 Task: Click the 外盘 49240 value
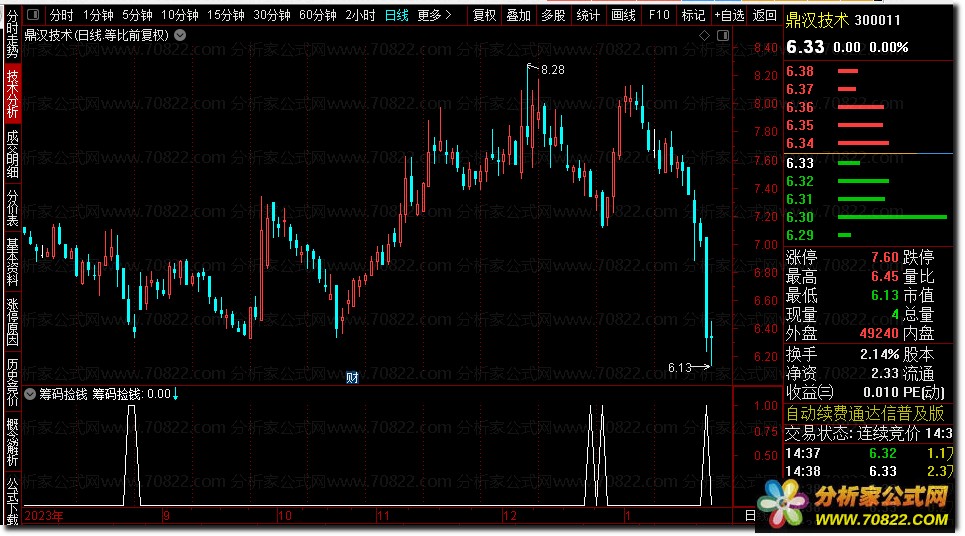pos(879,334)
